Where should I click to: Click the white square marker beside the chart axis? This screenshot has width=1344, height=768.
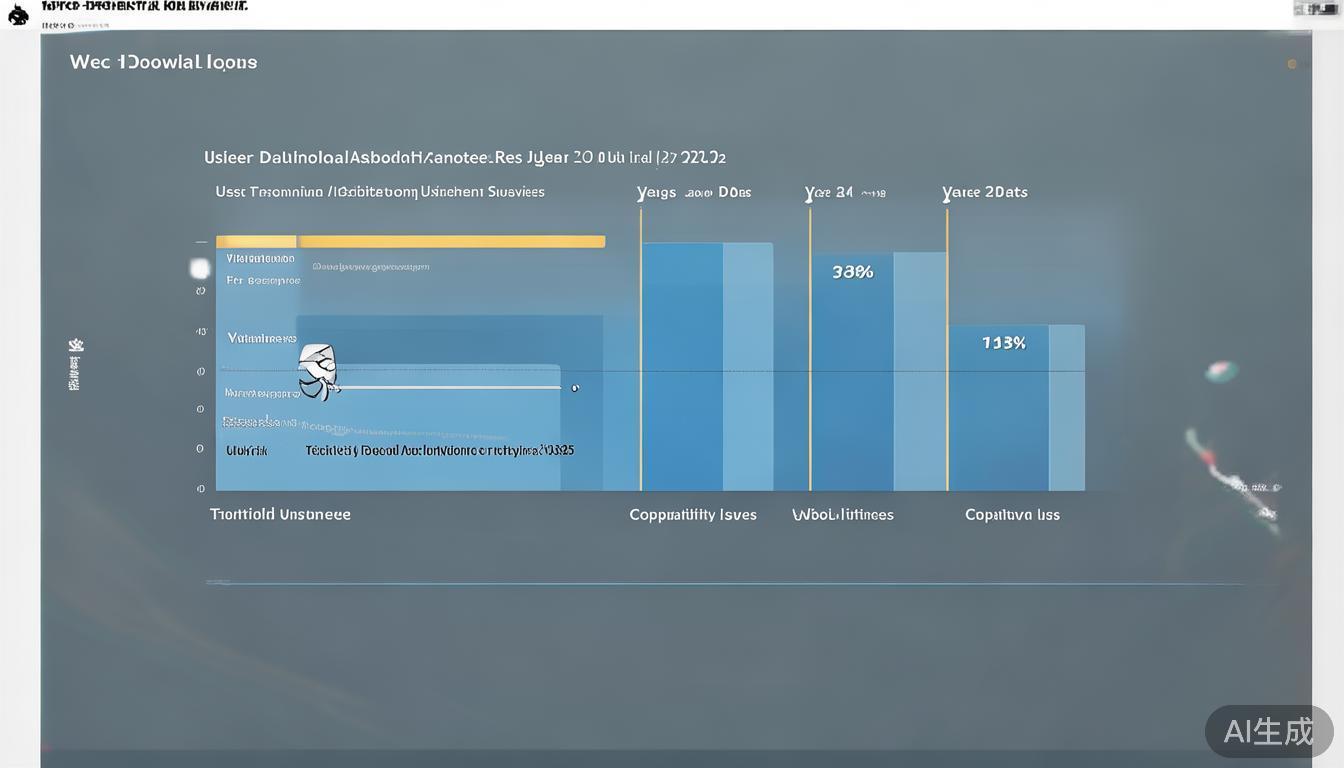[x=200, y=268]
